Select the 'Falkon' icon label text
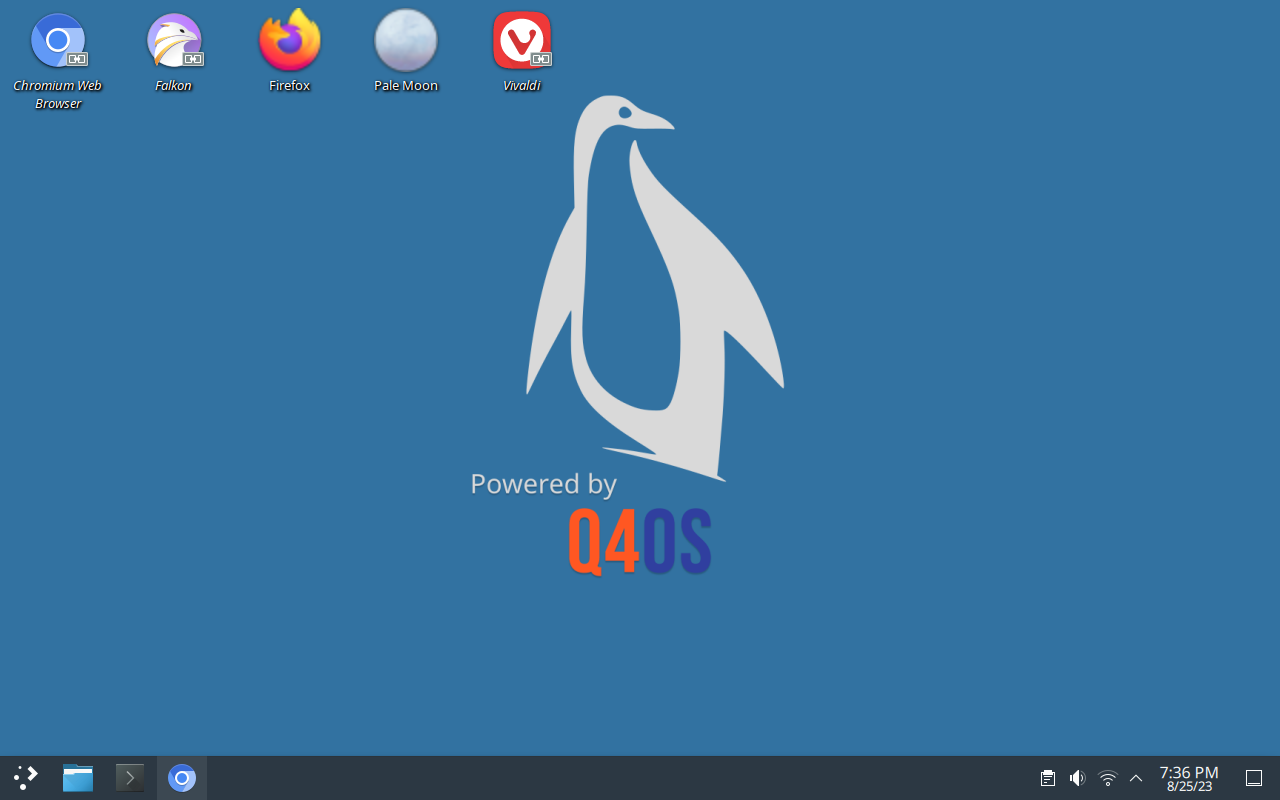 tap(174, 85)
